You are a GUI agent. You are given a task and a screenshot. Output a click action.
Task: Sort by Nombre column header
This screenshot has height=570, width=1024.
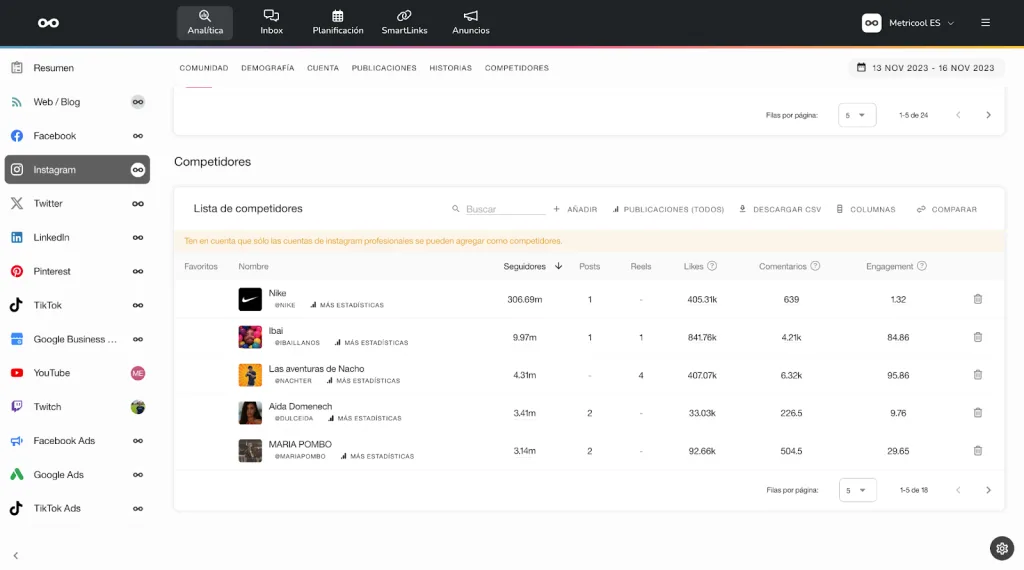pyautogui.click(x=253, y=266)
